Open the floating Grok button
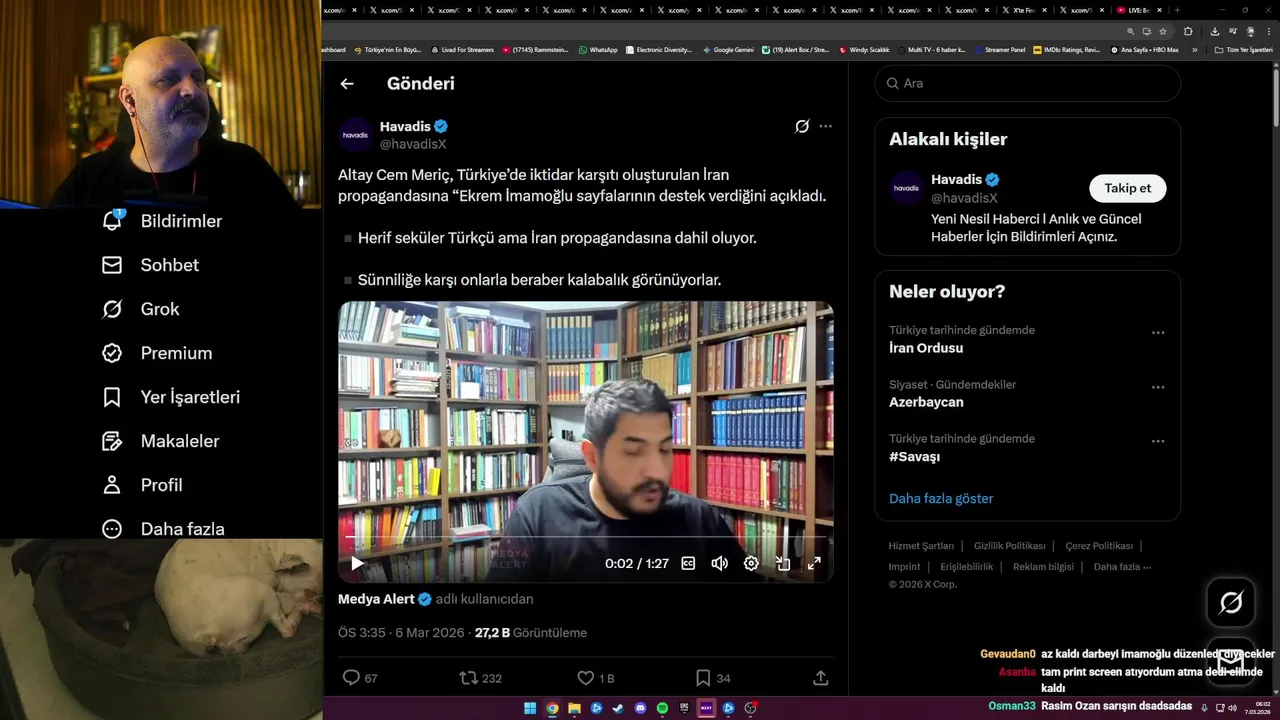The image size is (1280, 720). 1231,602
